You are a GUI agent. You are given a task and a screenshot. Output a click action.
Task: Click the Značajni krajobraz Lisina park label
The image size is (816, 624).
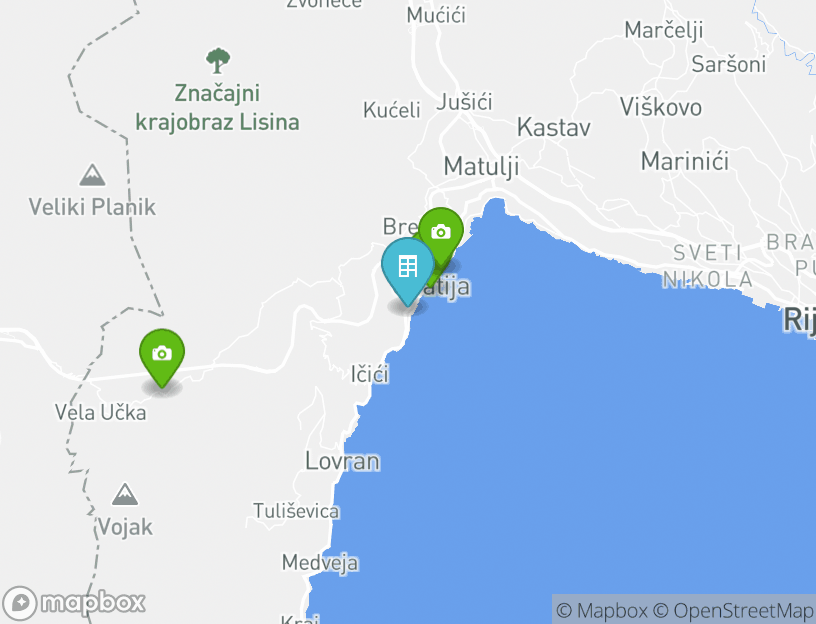pos(218,108)
